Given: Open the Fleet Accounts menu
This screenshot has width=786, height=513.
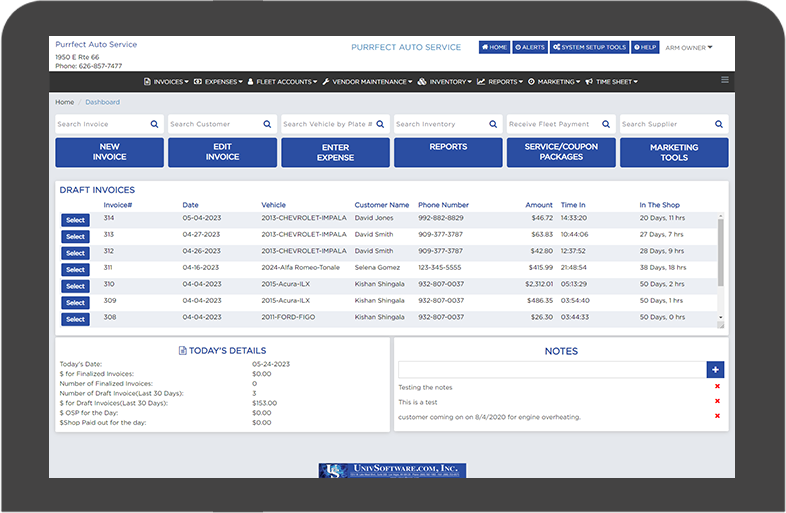Looking at the screenshot, I should (283, 82).
